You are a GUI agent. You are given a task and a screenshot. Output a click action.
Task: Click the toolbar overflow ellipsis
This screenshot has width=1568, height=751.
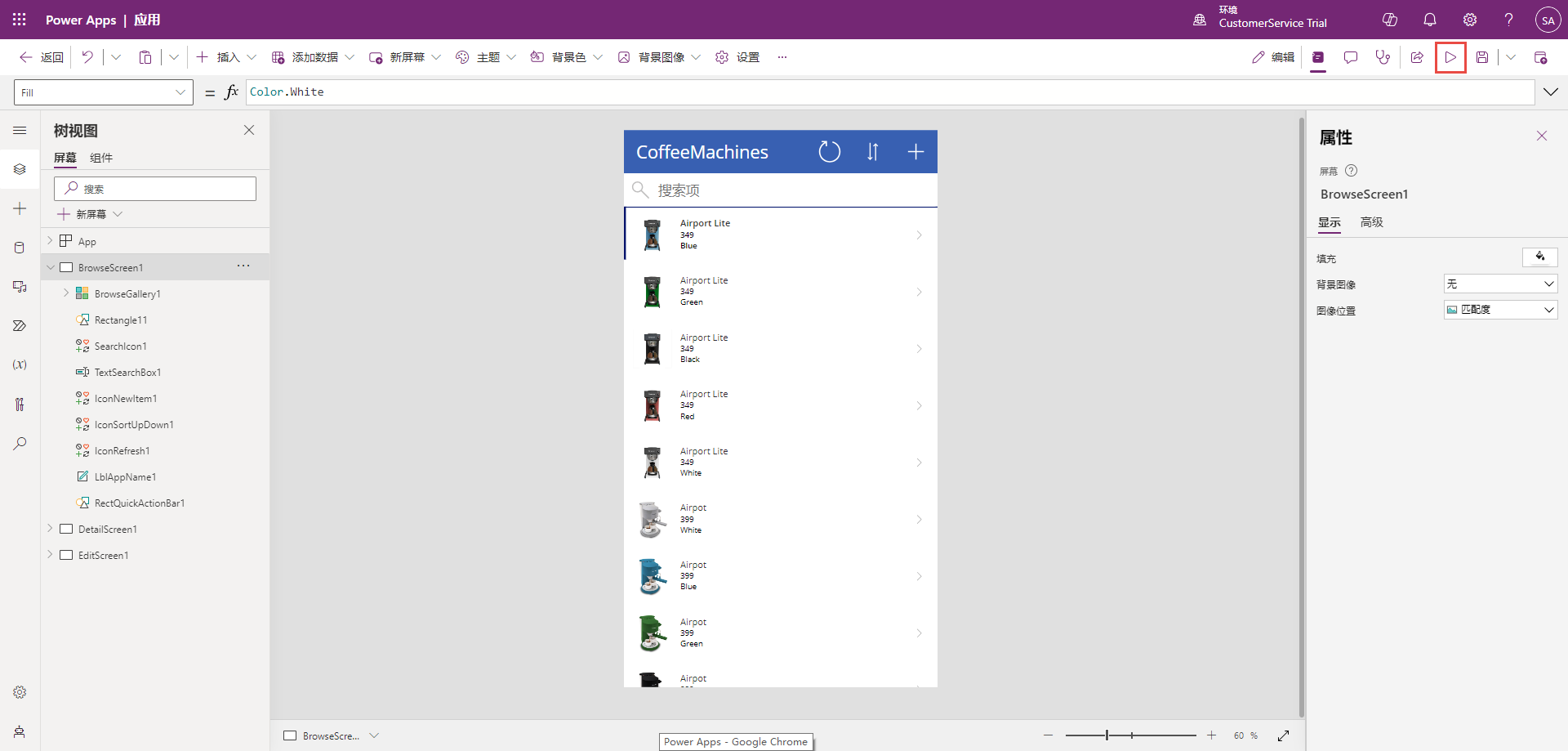782,57
